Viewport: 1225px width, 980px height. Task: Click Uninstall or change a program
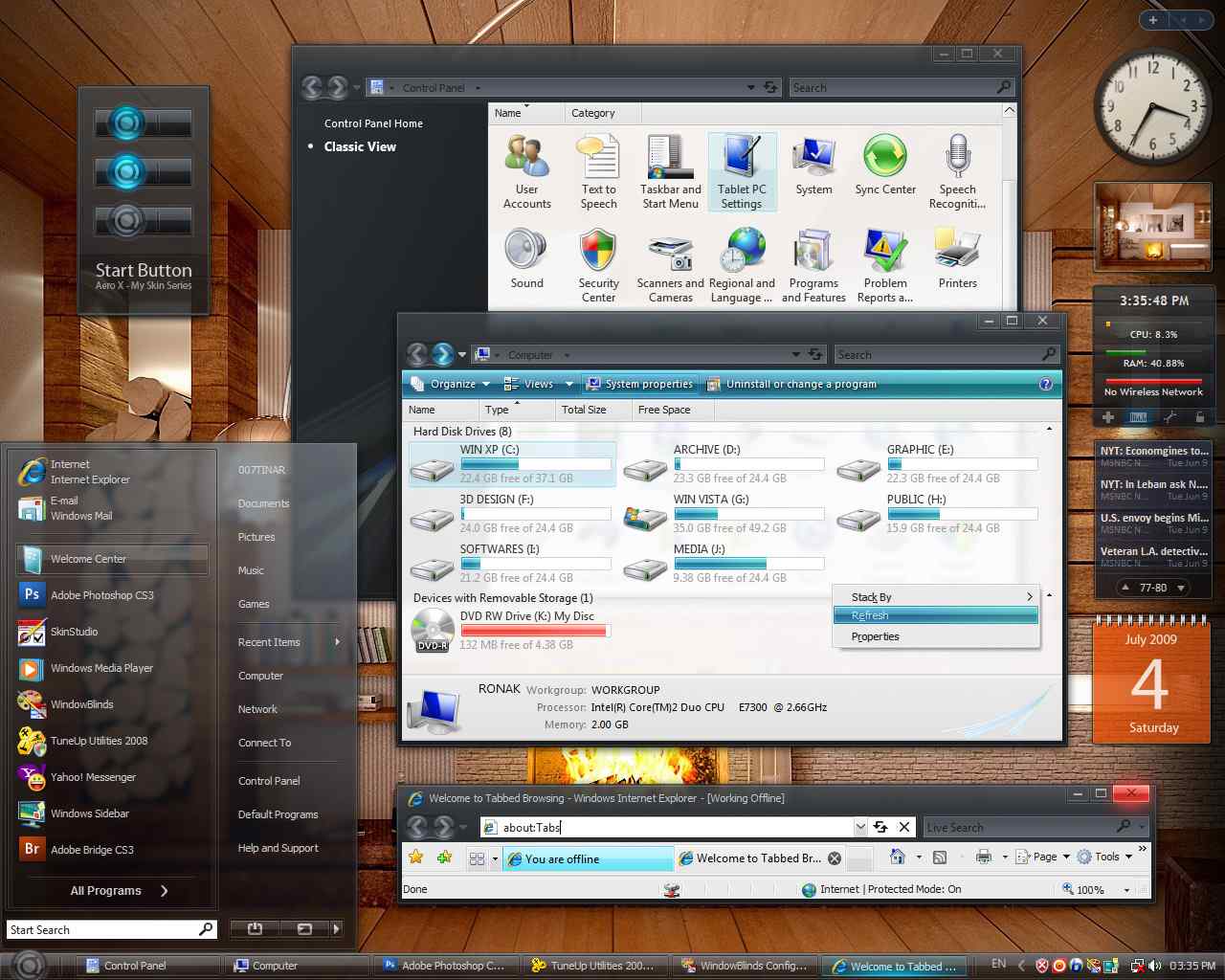pos(791,384)
